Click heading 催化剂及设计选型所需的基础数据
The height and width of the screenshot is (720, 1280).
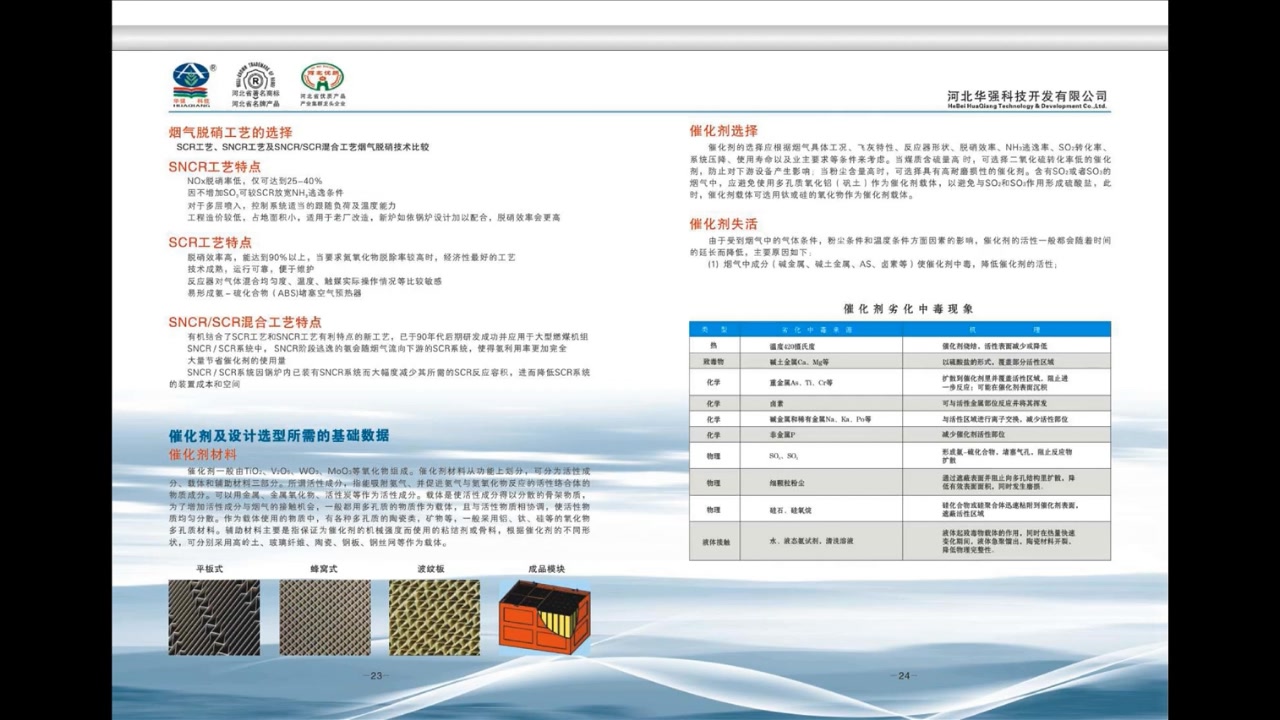point(278,435)
